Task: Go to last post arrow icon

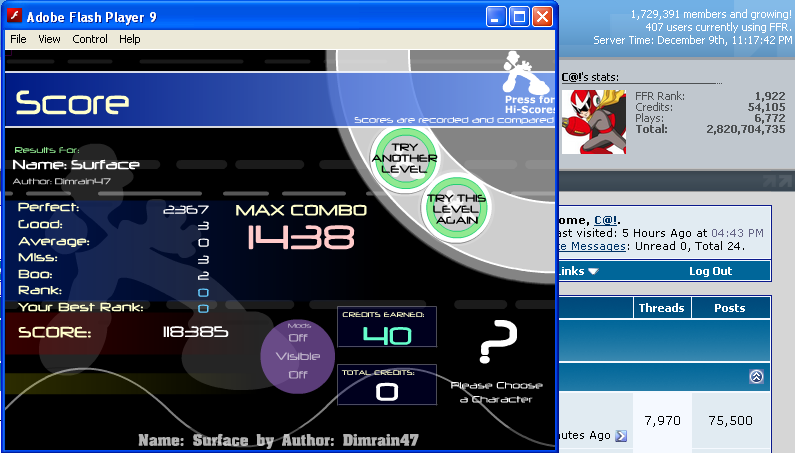Action: pos(621,435)
